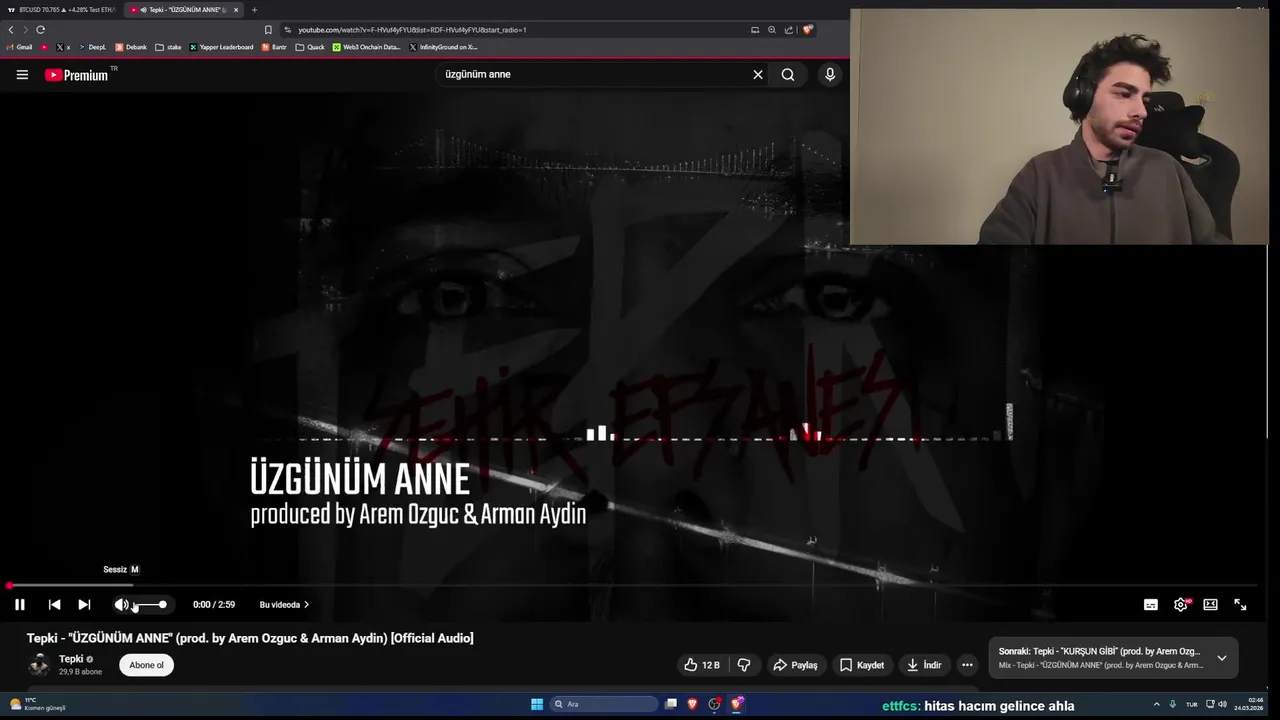Open the Windows Start menu
Image resolution: width=1280 pixels, height=720 pixels.
[x=537, y=704]
